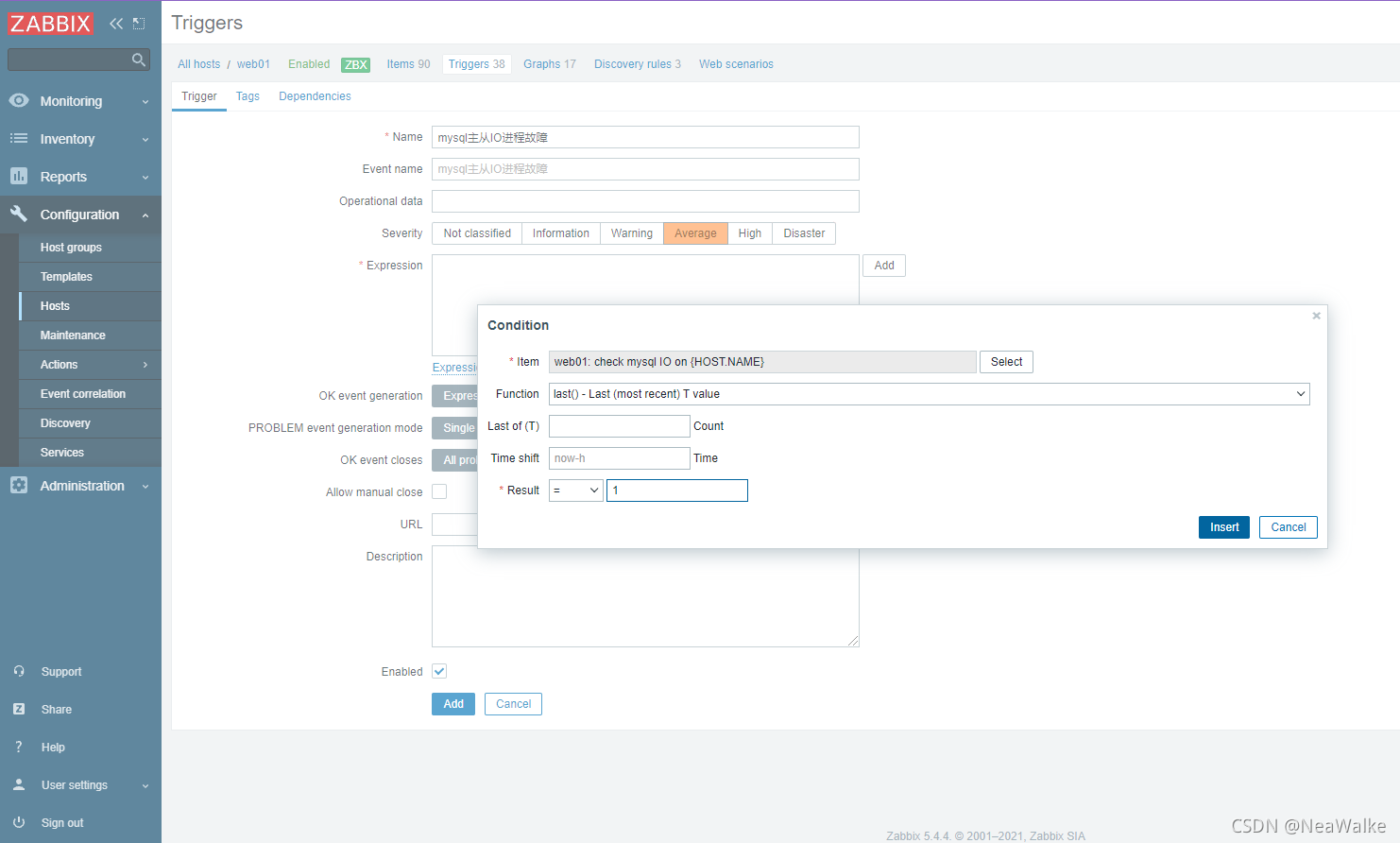Select Disaster severity
The height and width of the screenshot is (843, 1400).
804,233
